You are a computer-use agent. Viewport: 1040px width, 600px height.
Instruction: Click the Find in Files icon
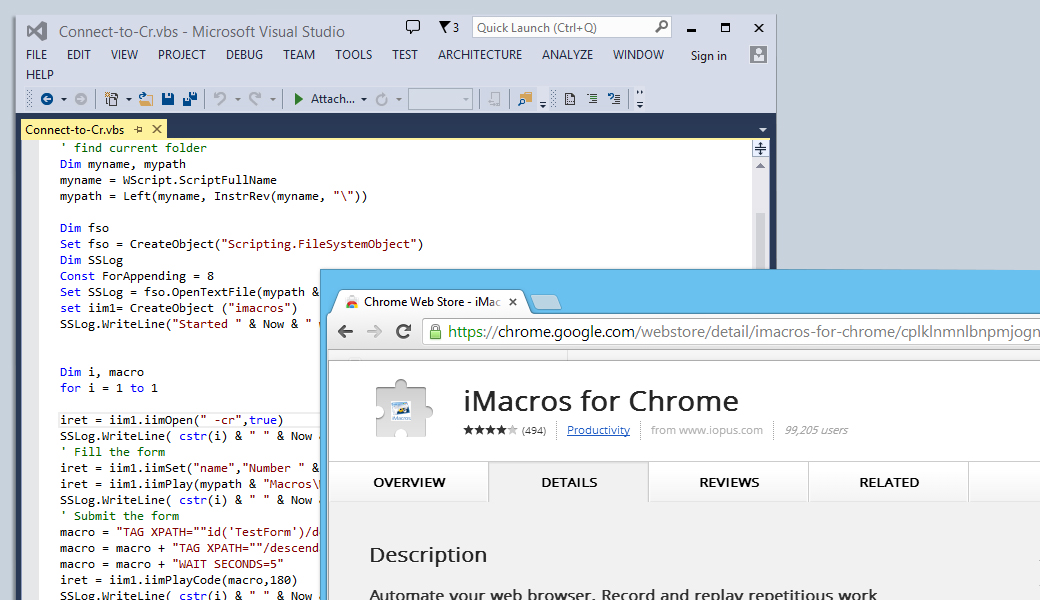click(525, 99)
